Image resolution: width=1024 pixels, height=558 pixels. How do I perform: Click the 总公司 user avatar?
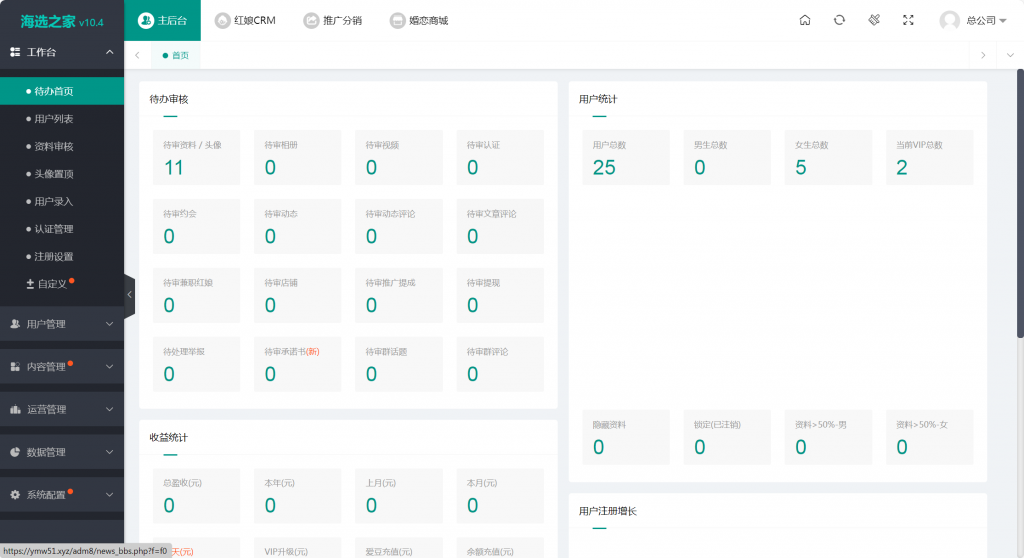[950, 20]
